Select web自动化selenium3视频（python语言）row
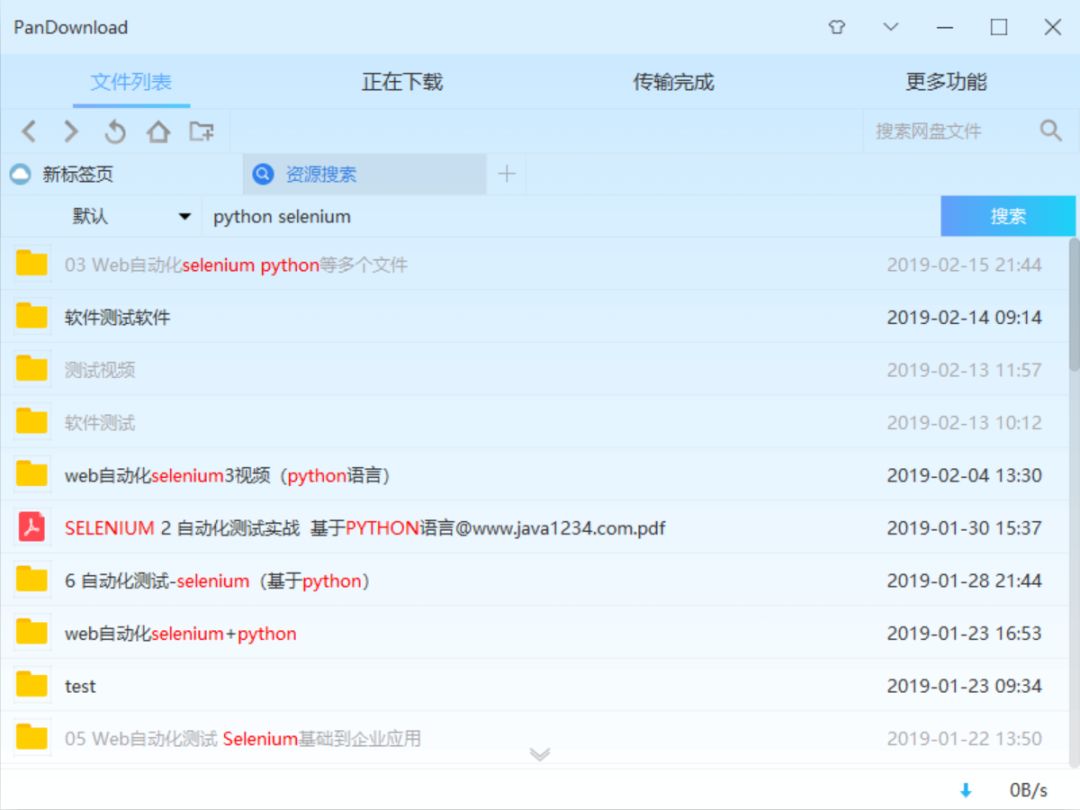The height and width of the screenshot is (810, 1080). (x=534, y=475)
